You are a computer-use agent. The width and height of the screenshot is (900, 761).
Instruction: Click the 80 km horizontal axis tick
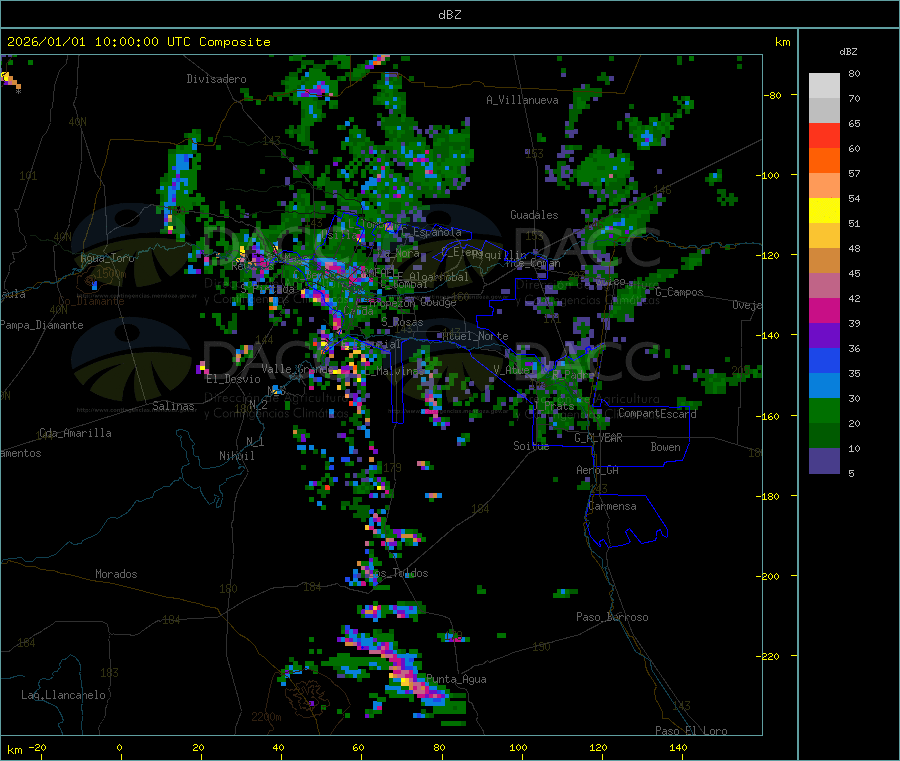[x=440, y=747]
